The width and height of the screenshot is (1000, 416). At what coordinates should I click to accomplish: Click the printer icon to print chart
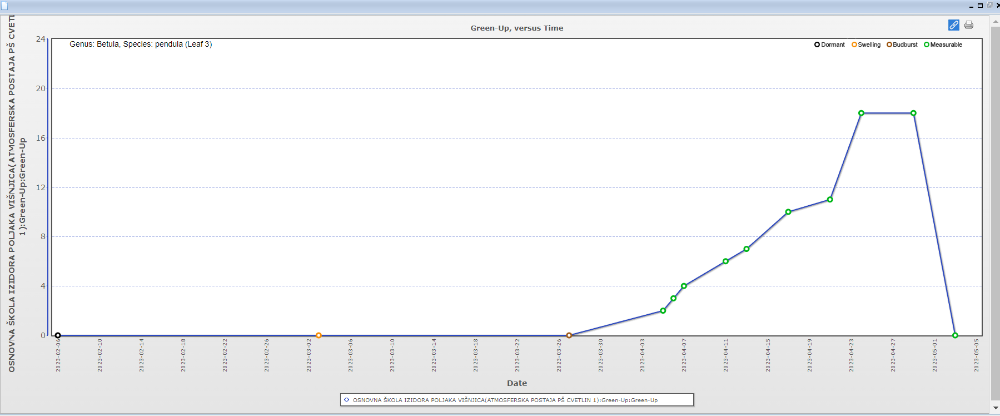point(968,25)
